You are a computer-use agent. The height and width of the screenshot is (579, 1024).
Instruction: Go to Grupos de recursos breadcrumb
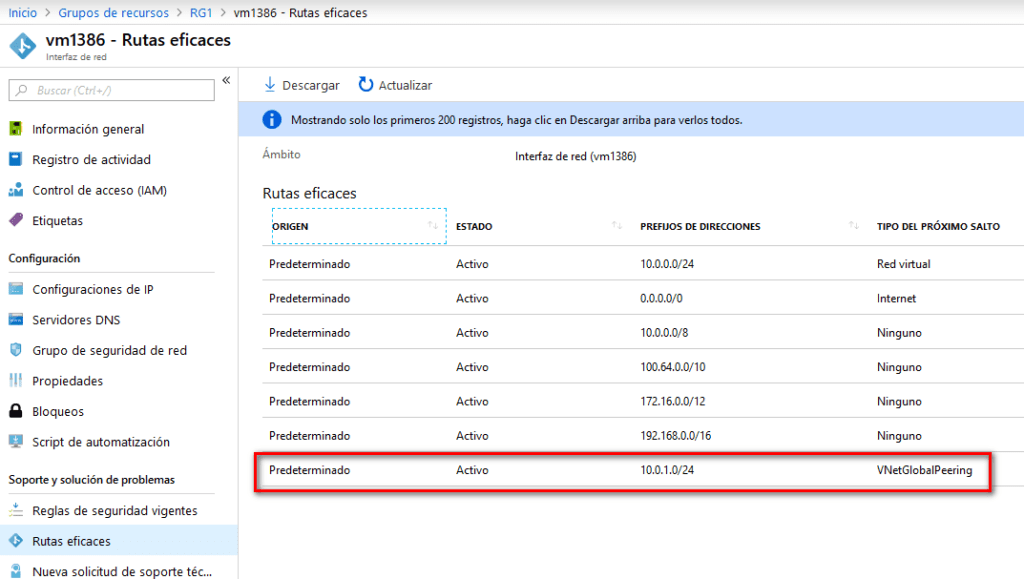click(113, 12)
